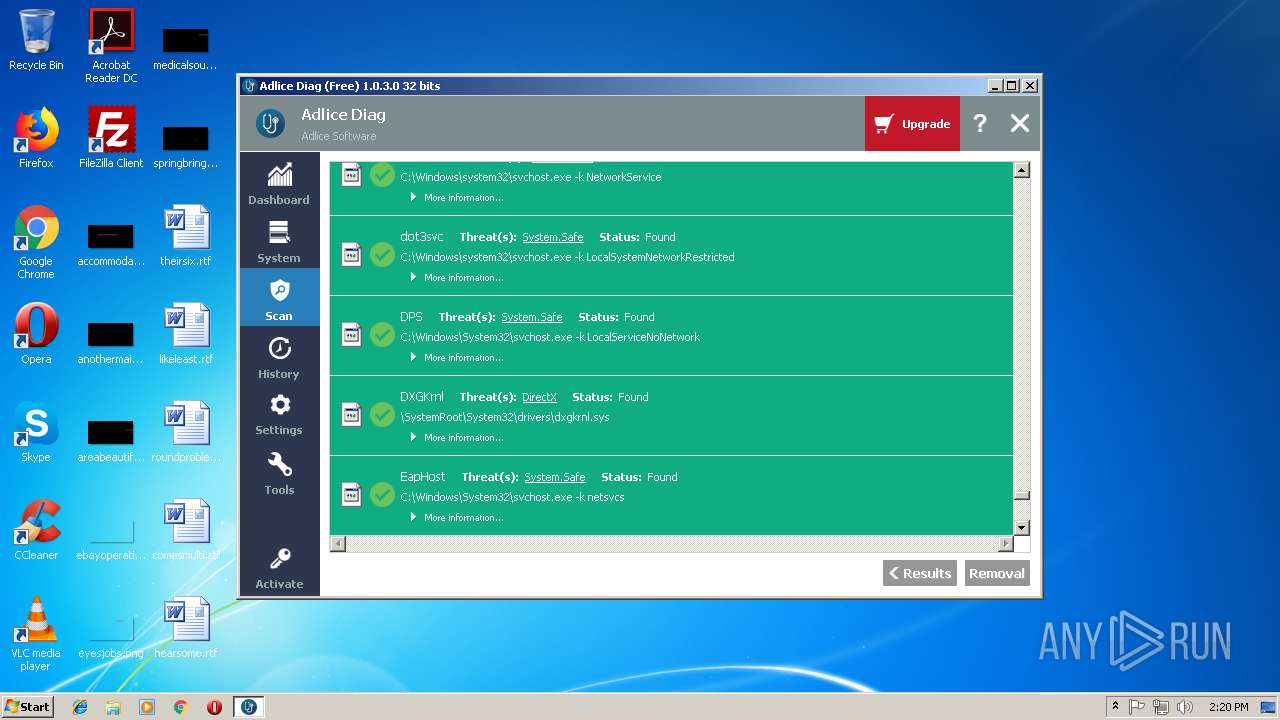
Task: Select dot3svc service name text
Action: coord(422,237)
